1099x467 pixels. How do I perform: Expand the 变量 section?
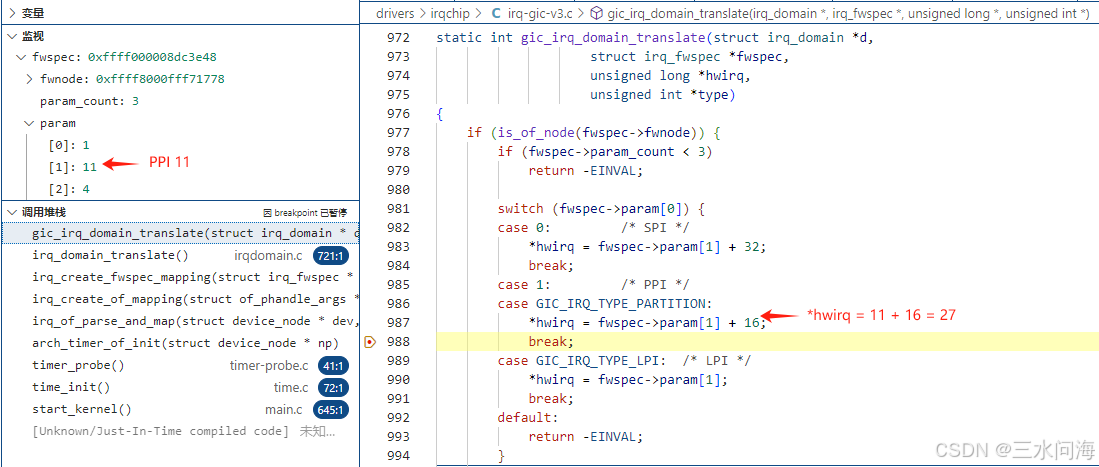pyautogui.click(x=13, y=13)
